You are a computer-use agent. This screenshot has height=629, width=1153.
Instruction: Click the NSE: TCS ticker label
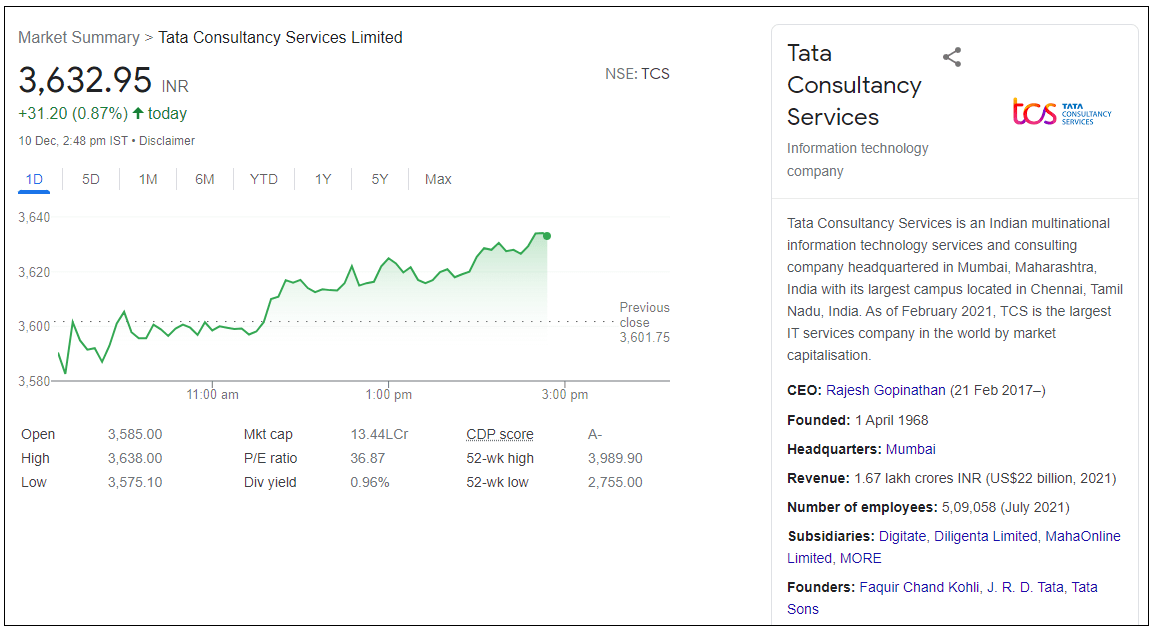(x=638, y=74)
